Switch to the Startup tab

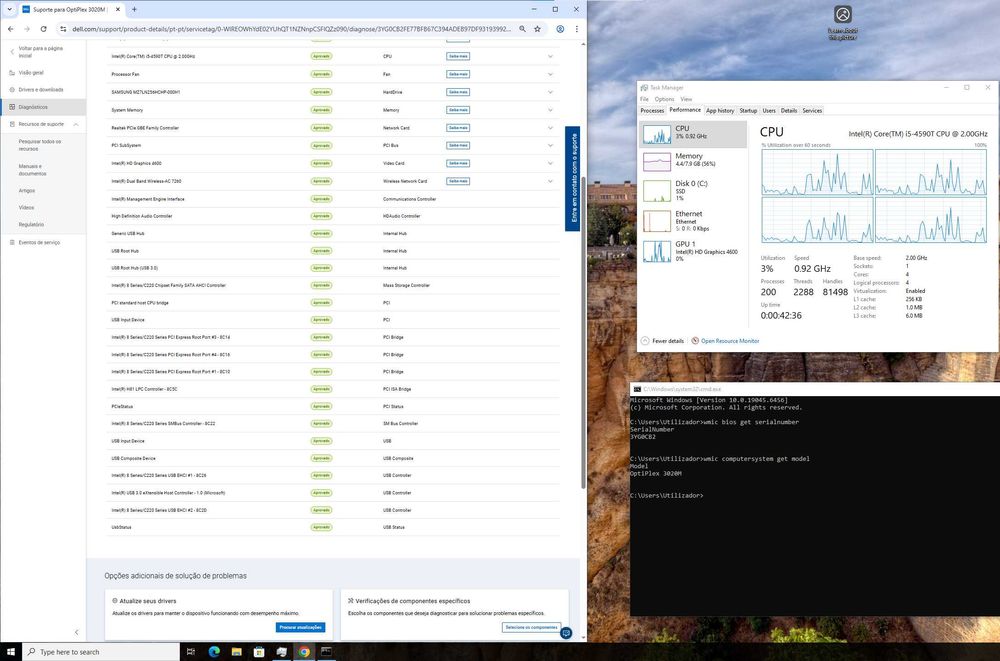748,110
